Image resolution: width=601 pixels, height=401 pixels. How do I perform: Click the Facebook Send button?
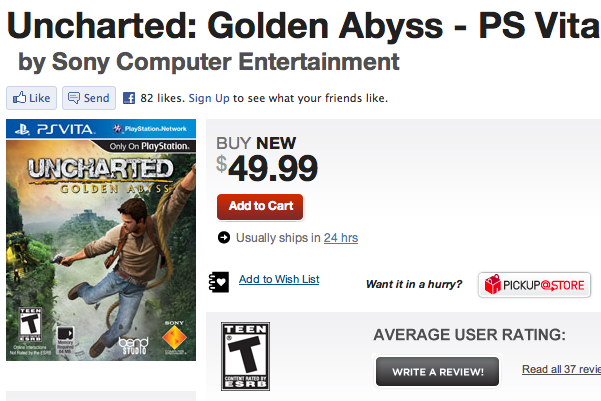pyautogui.click(x=87, y=98)
